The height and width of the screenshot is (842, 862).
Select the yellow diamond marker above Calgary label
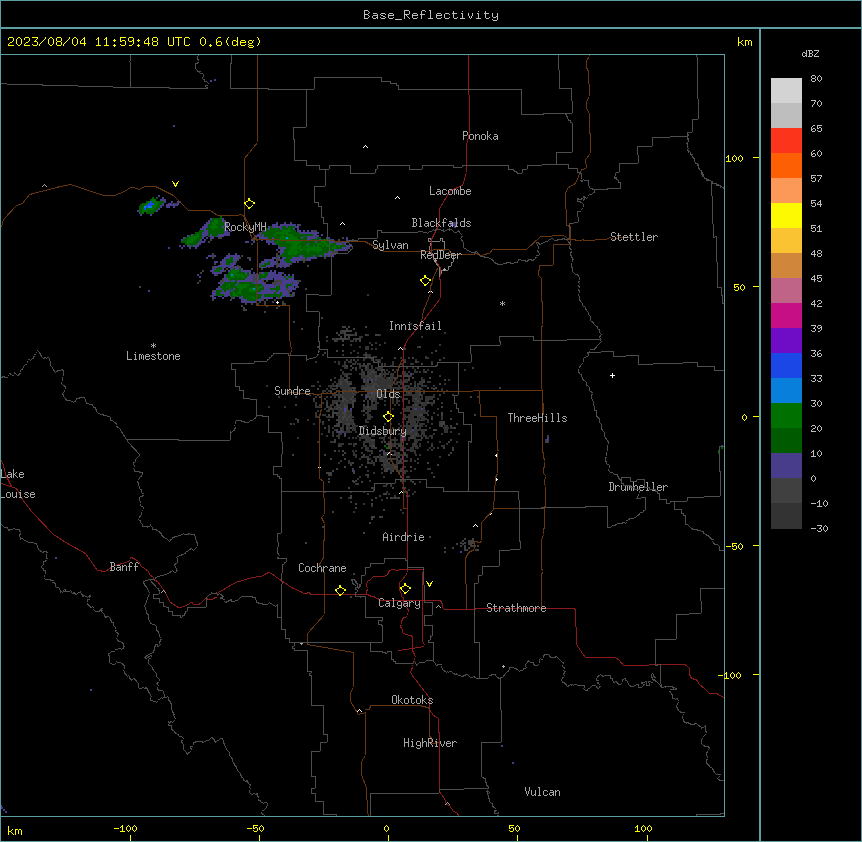click(x=405, y=589)
